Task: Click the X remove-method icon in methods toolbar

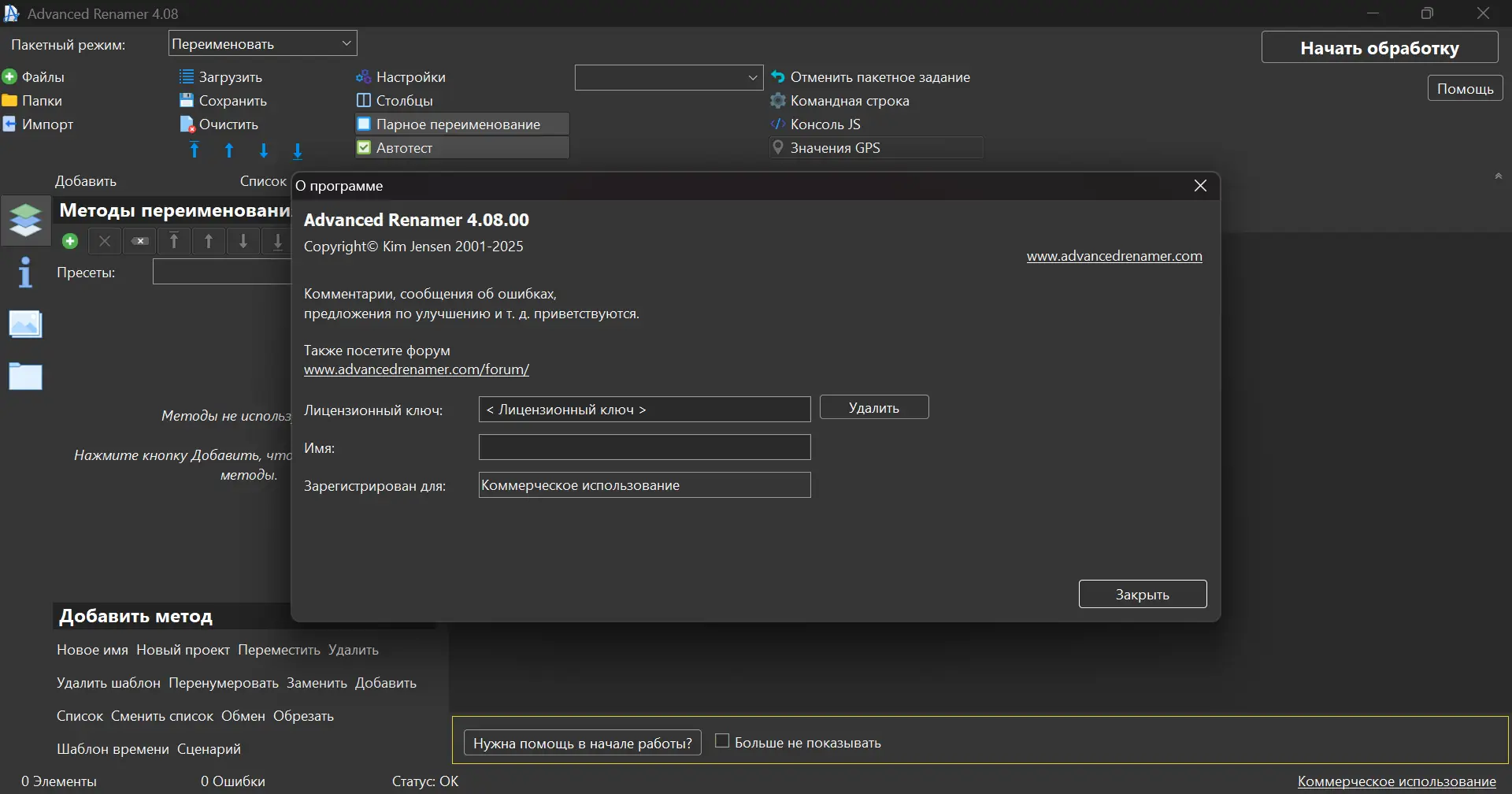Action: (105, 241)
